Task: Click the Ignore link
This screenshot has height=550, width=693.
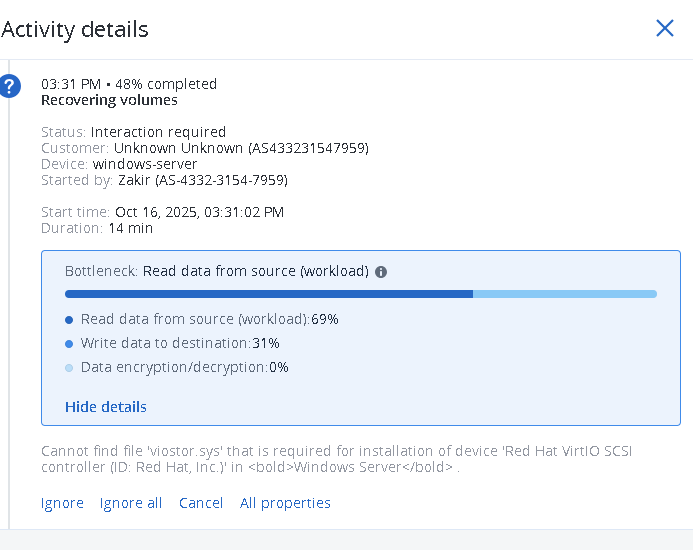Action: pos(62,503)
